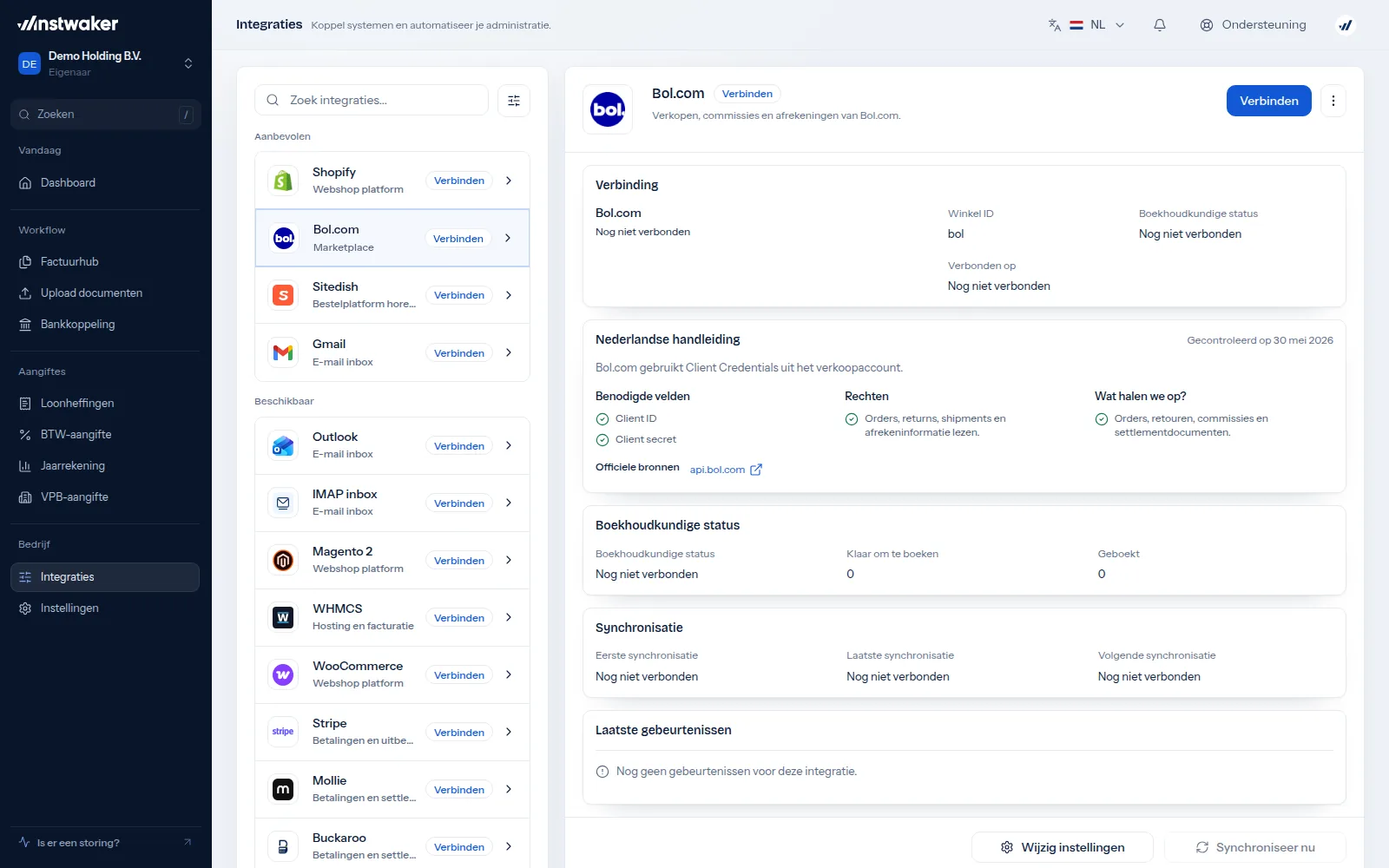This screenshot has width=1389, height=868.
Task: Expand the WHMCS row chevron
Action: tap(509, 617)
